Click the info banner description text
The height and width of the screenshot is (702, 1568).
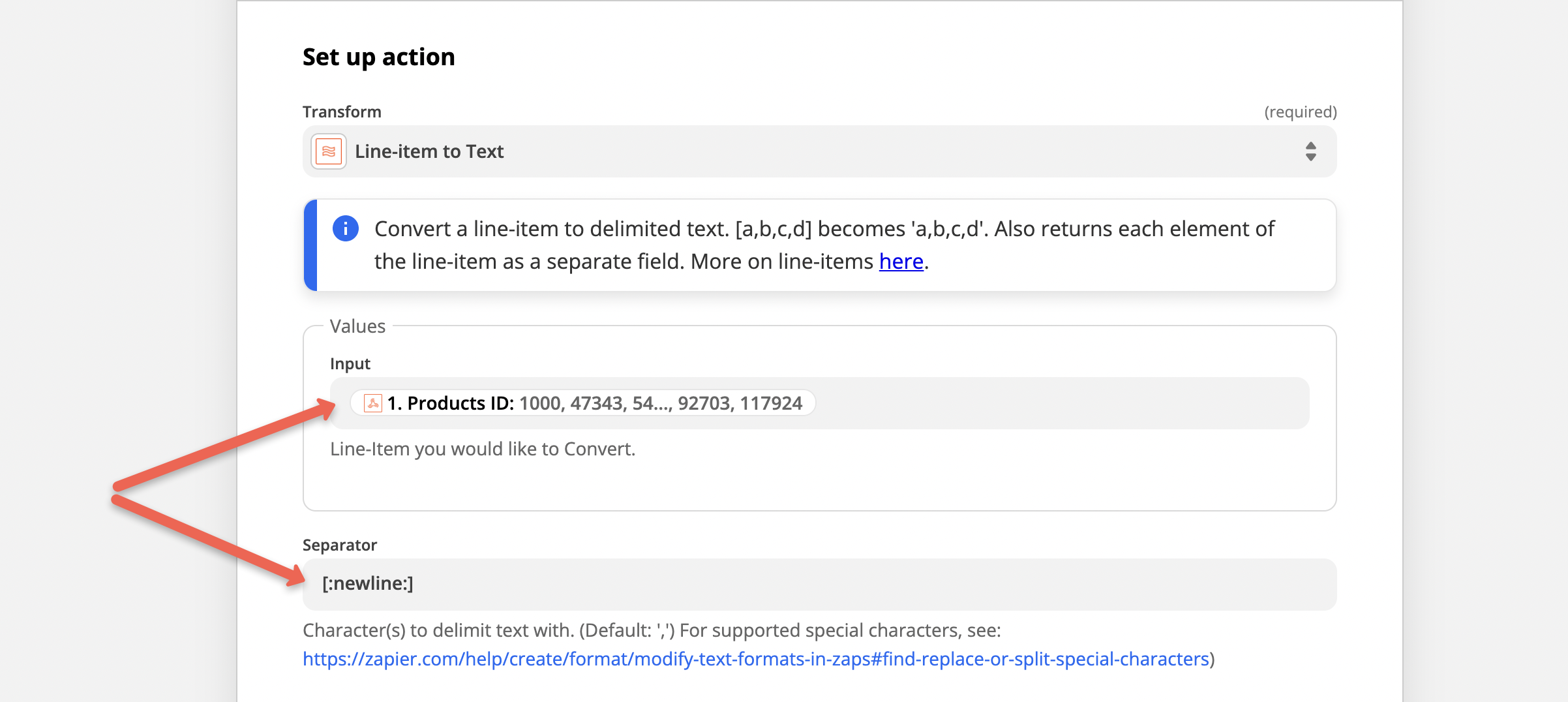(824, 245)
